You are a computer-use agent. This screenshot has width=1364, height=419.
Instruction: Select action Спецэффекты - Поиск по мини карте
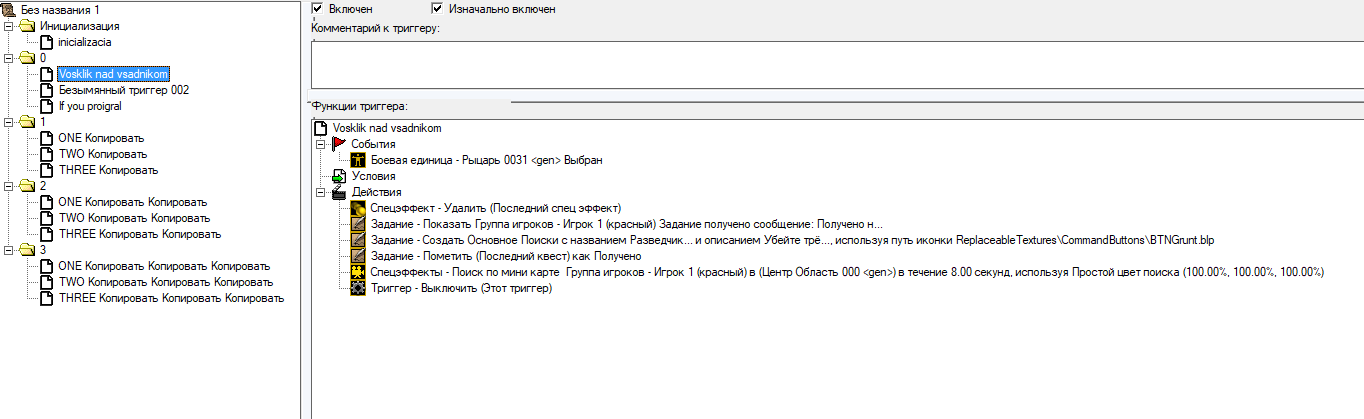point(847,272)
